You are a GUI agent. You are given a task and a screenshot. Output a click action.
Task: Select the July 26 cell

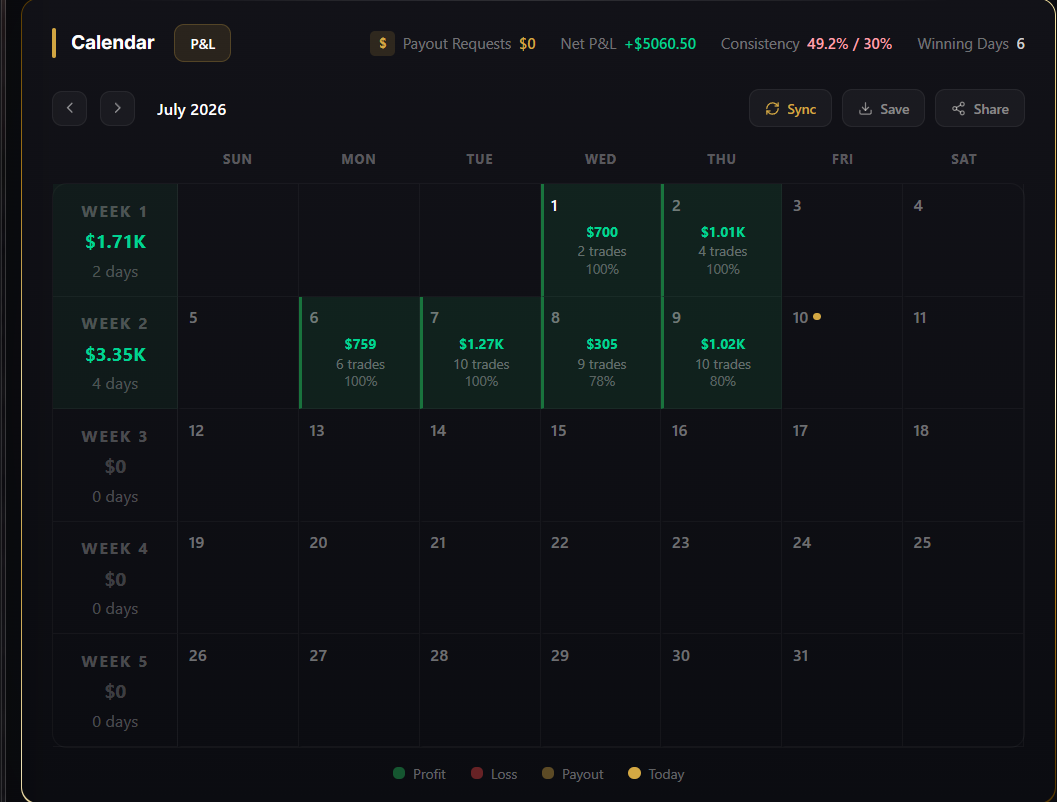(238, 690)
